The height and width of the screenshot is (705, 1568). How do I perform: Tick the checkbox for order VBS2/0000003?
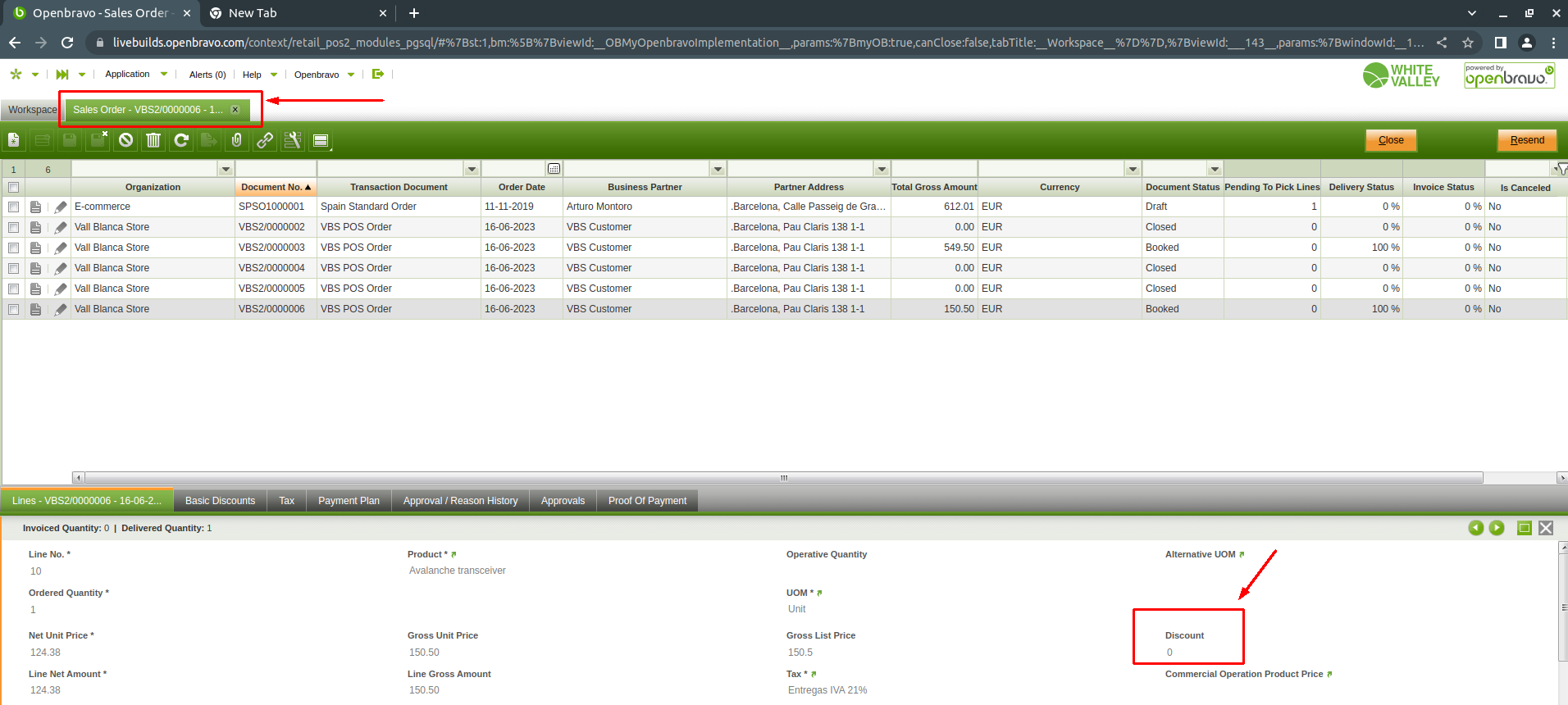click(13, 248)
